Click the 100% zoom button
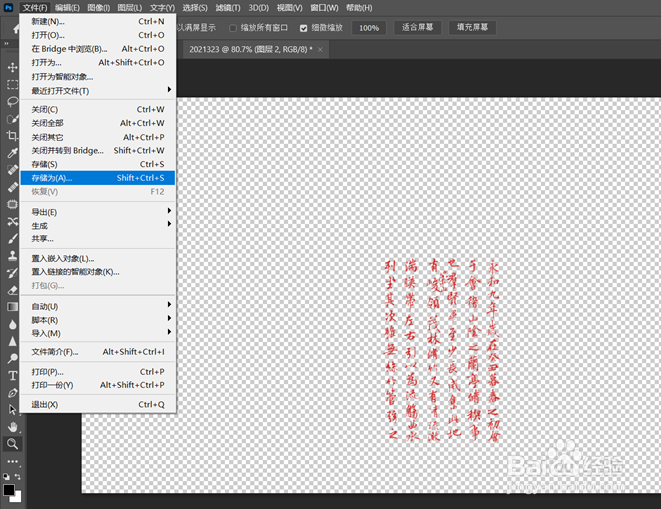The image size is (661, 509). pyautogui.click(x=369, y=28)
